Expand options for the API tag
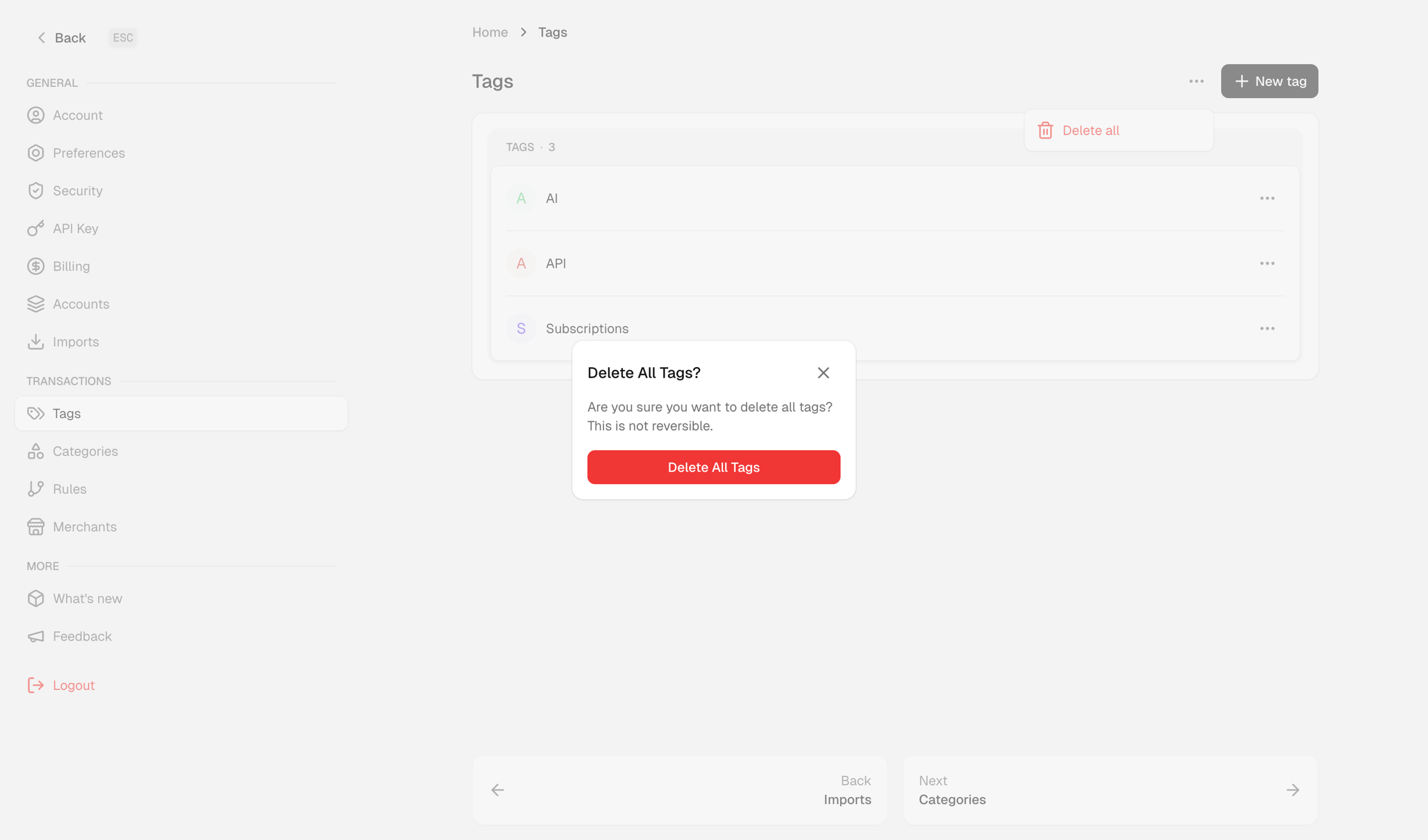Viewport: 1428px width, 840px height. (x=1267, y=264)
